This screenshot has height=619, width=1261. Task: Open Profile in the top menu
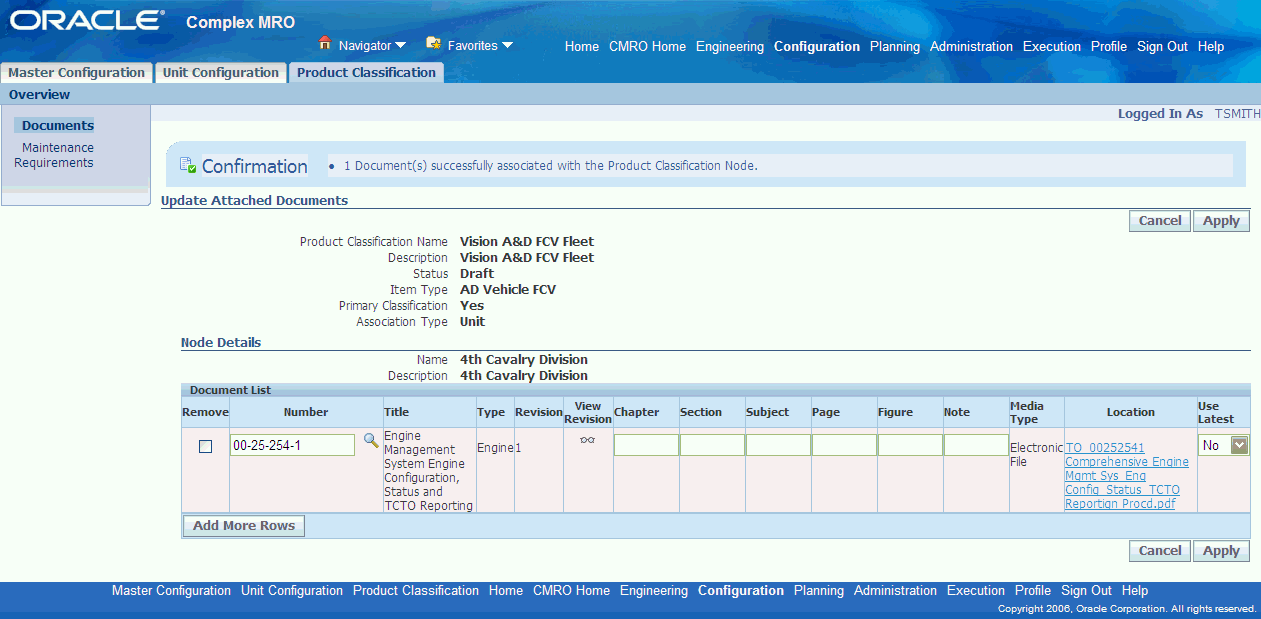tap(1109, 47)
